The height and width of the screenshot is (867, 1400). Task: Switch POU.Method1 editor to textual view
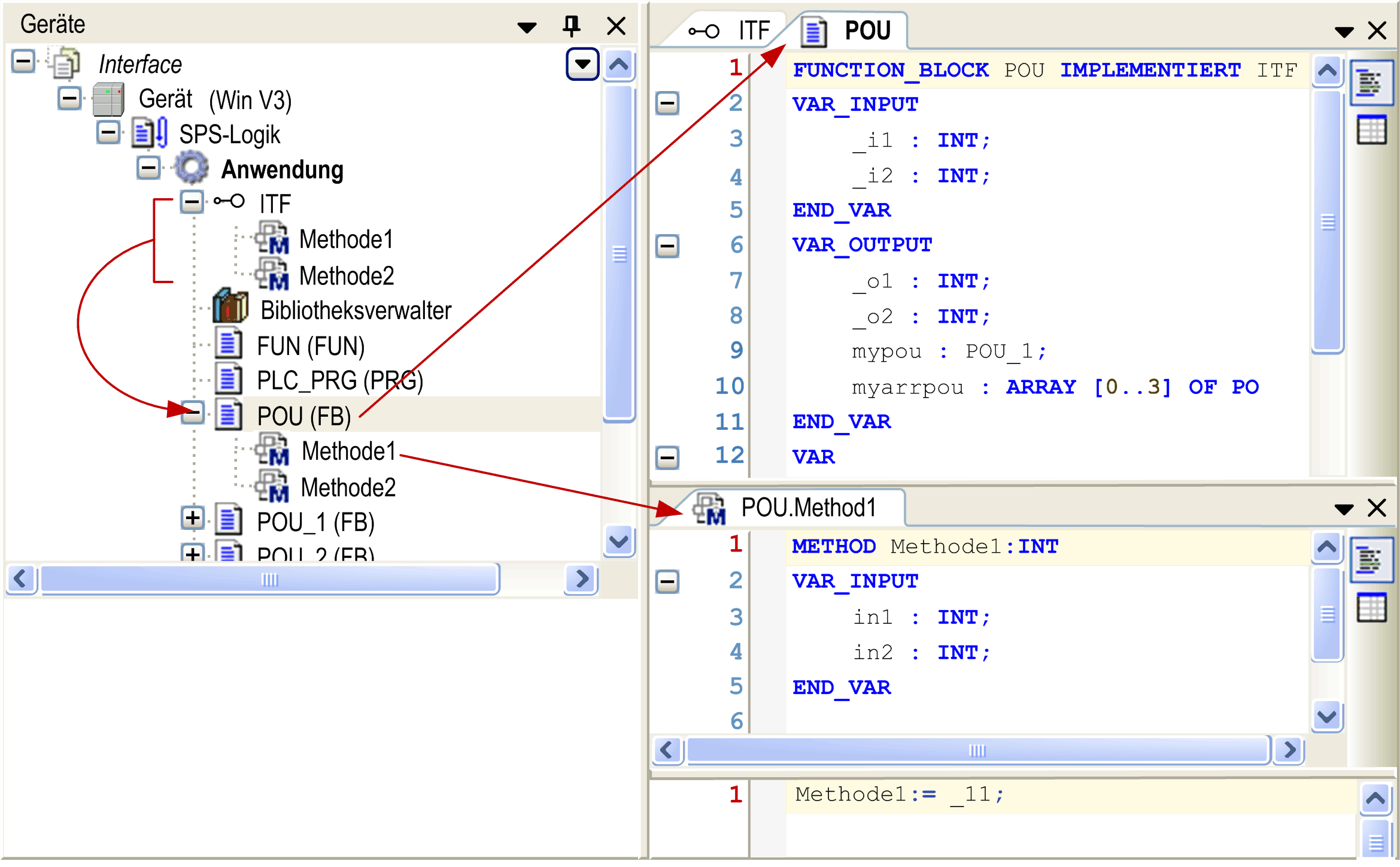(x=1371, y=560)
